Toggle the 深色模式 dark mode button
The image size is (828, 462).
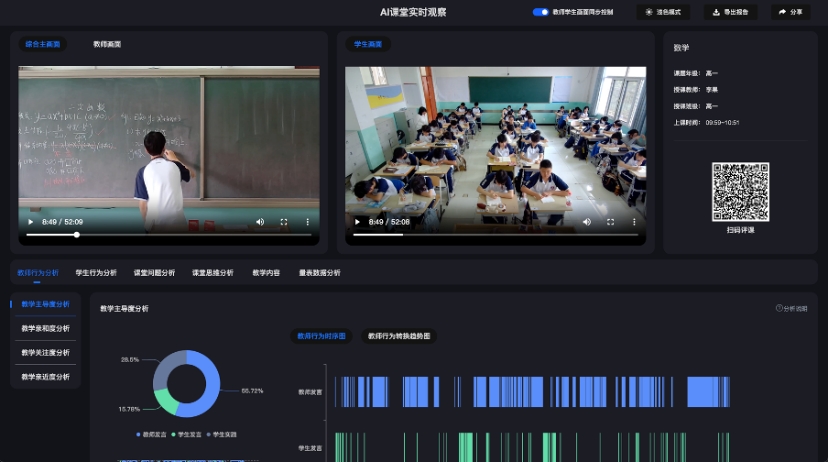663,12
